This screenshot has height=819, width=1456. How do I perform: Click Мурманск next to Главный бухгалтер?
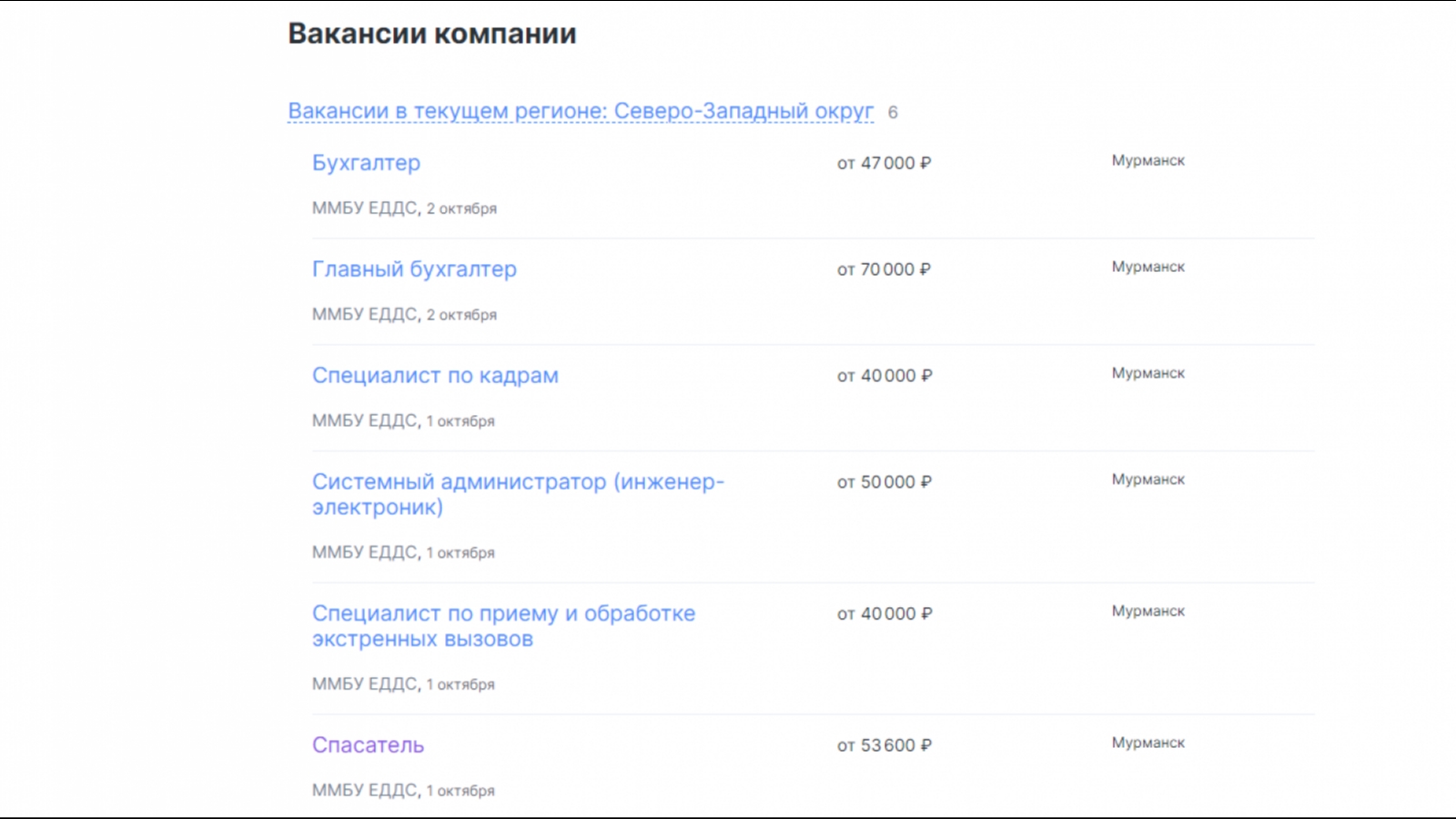coord(1148,267)
